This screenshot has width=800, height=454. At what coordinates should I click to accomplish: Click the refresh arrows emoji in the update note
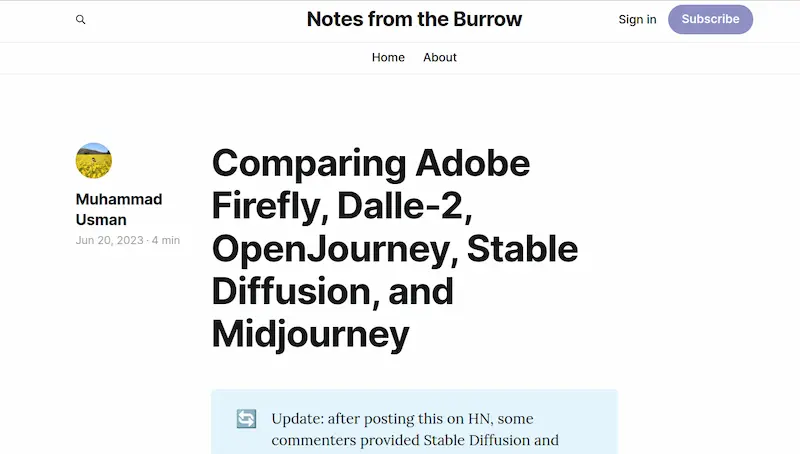tap(246, 419)
